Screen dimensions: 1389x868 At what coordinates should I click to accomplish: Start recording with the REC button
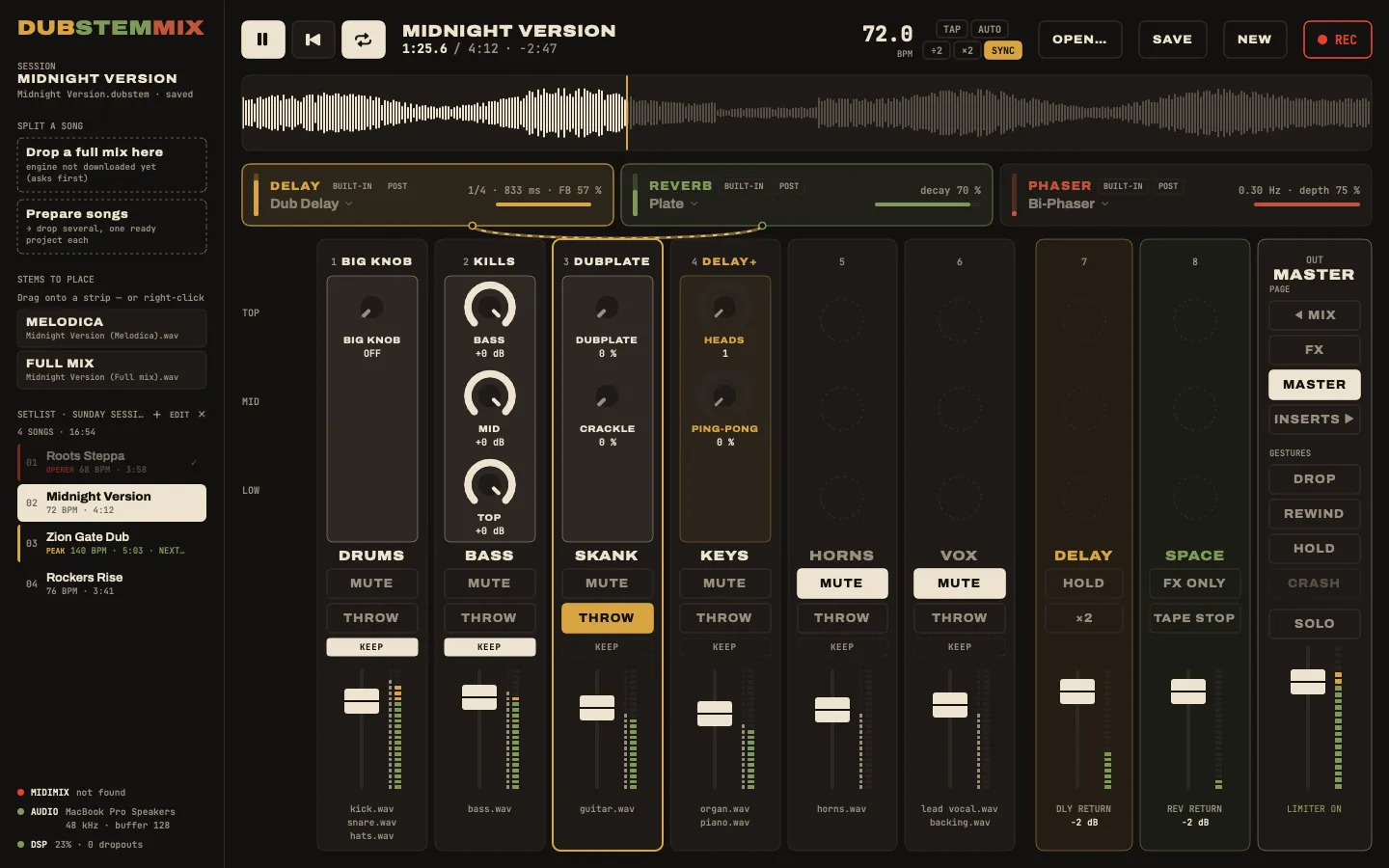(x=1337, y=40)
